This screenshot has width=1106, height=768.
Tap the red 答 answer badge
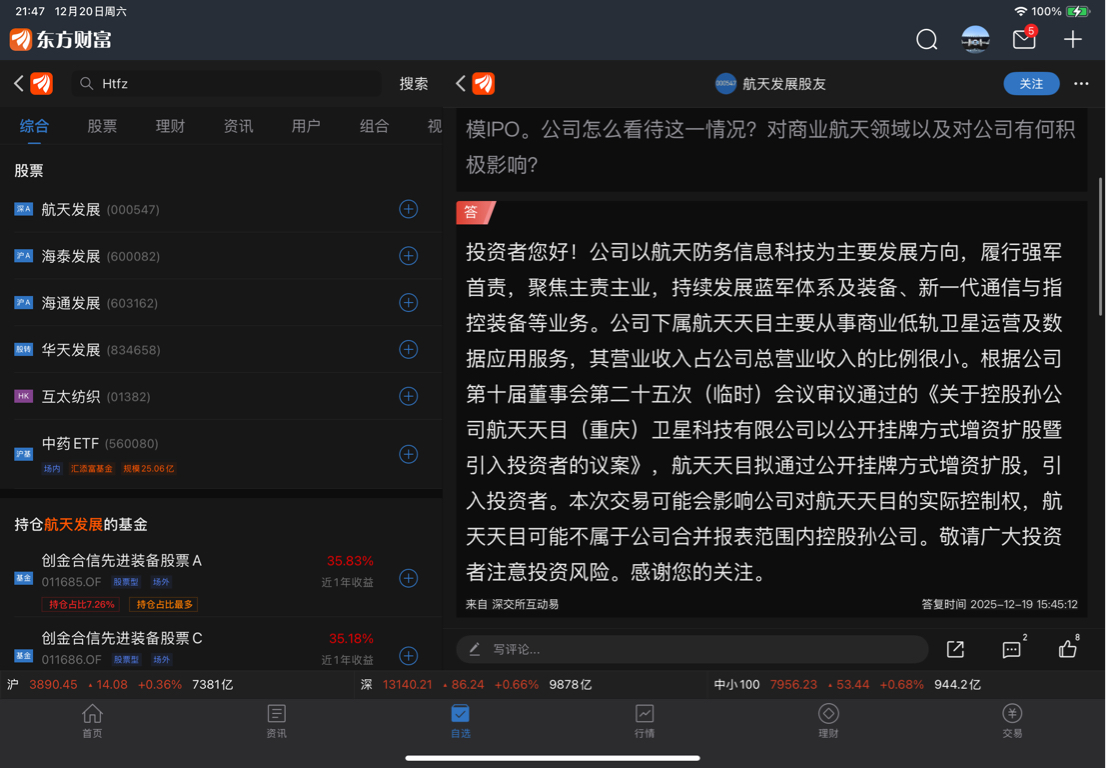[475, 212]
